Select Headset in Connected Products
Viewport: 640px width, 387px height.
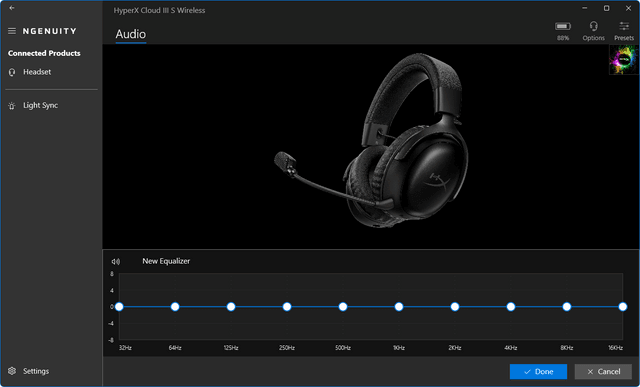[x=37, y=72]
